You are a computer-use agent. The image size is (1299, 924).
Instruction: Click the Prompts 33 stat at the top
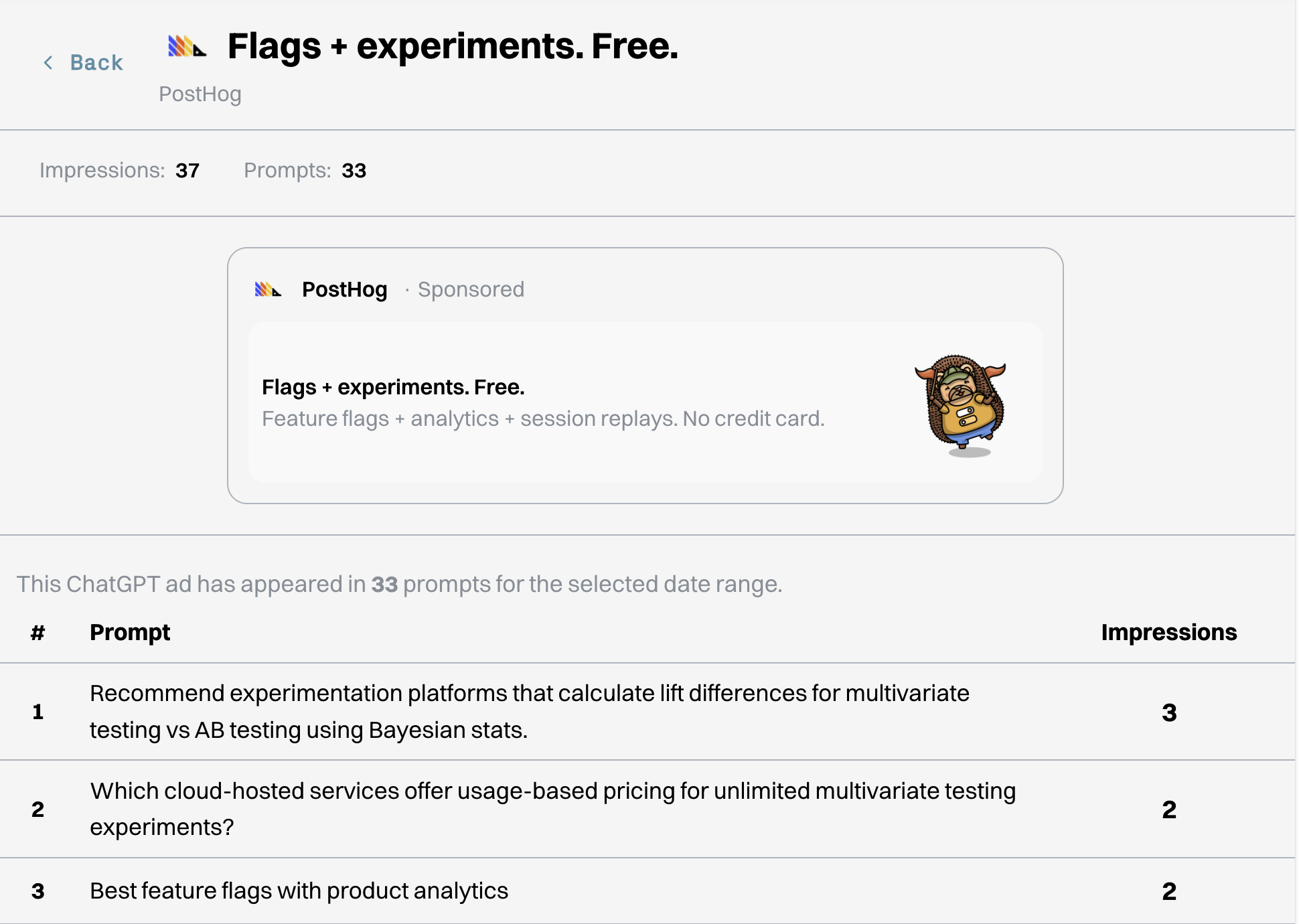pos(305,171)
